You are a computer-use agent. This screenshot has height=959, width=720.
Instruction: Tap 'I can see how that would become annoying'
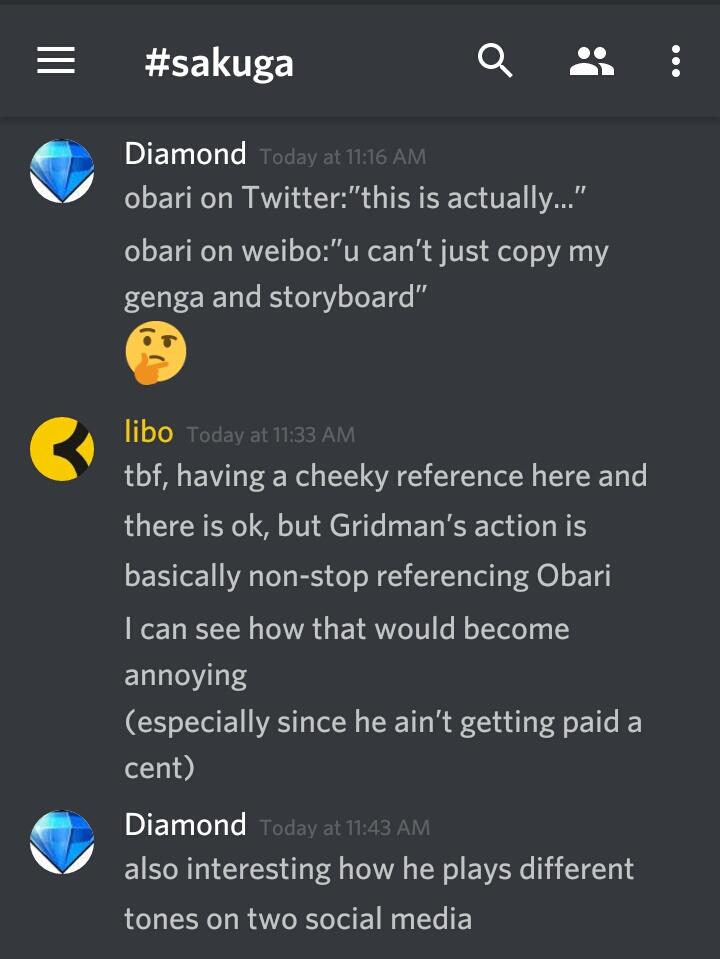(347, 652)
